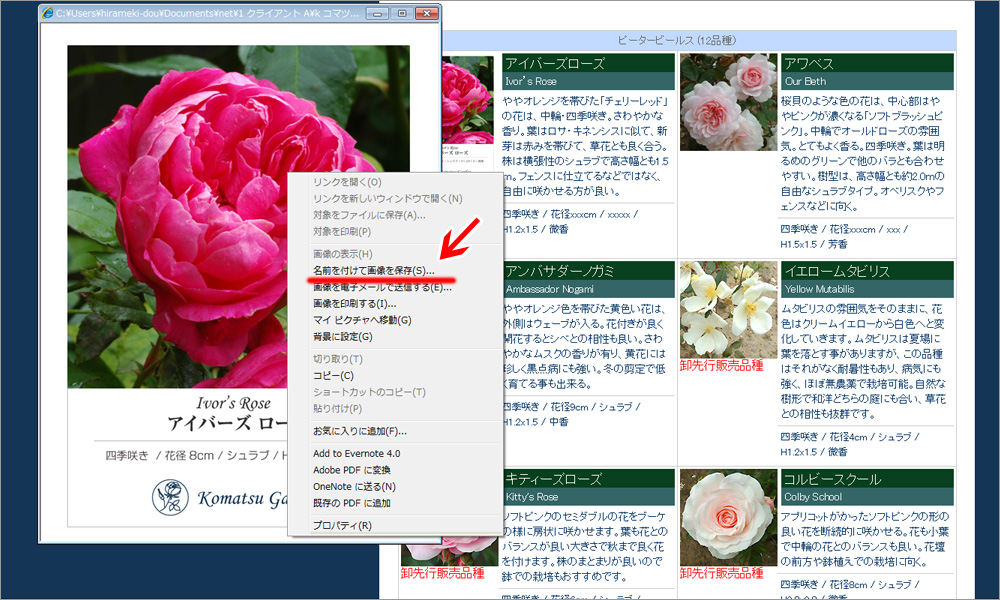Click the Our Beth subtitle text
Image resolution: width=1000 pixels, height=600 pixels.
pos(805,82)
